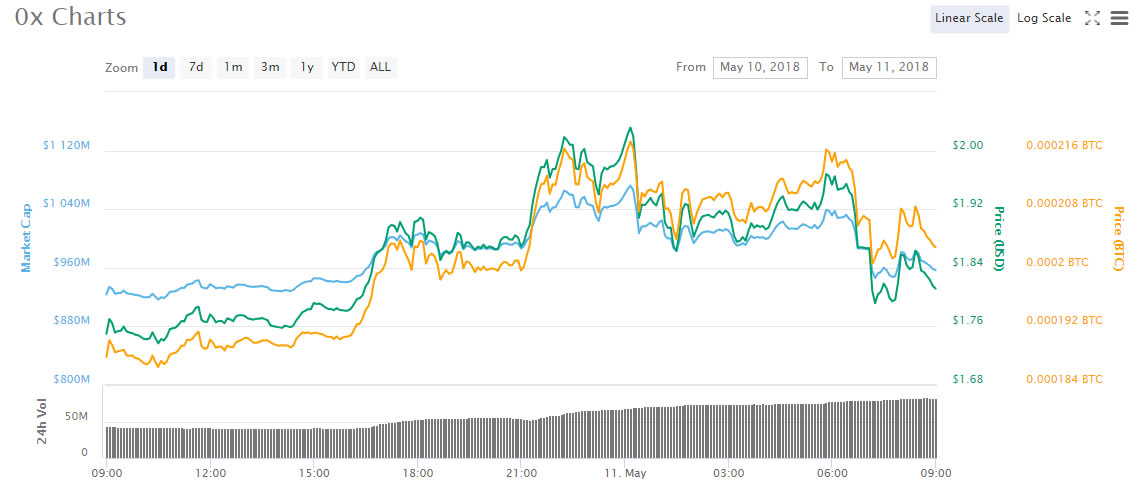Click the 21:00 time axis marker
1140x500 pixels.
point(521,472)
